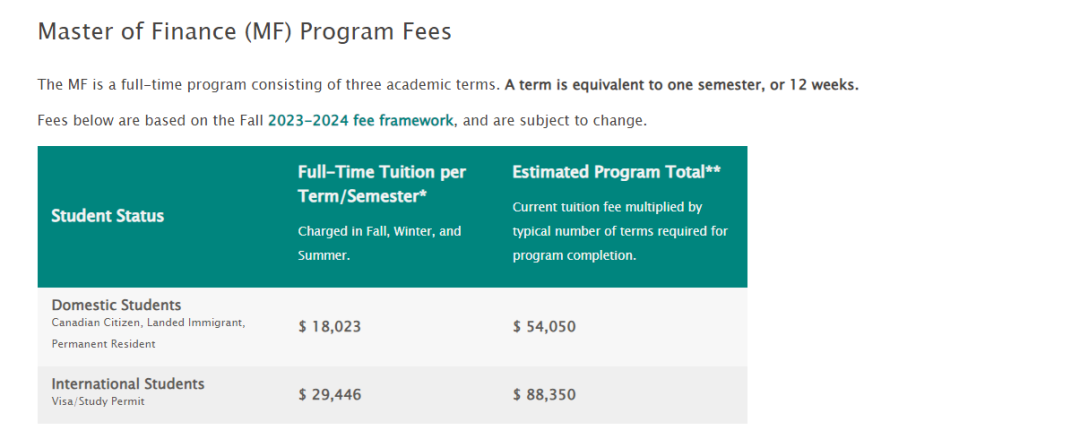Click the Master of Finance Program Fees heading
This screenshot has height=439, width=1080.
245,32
